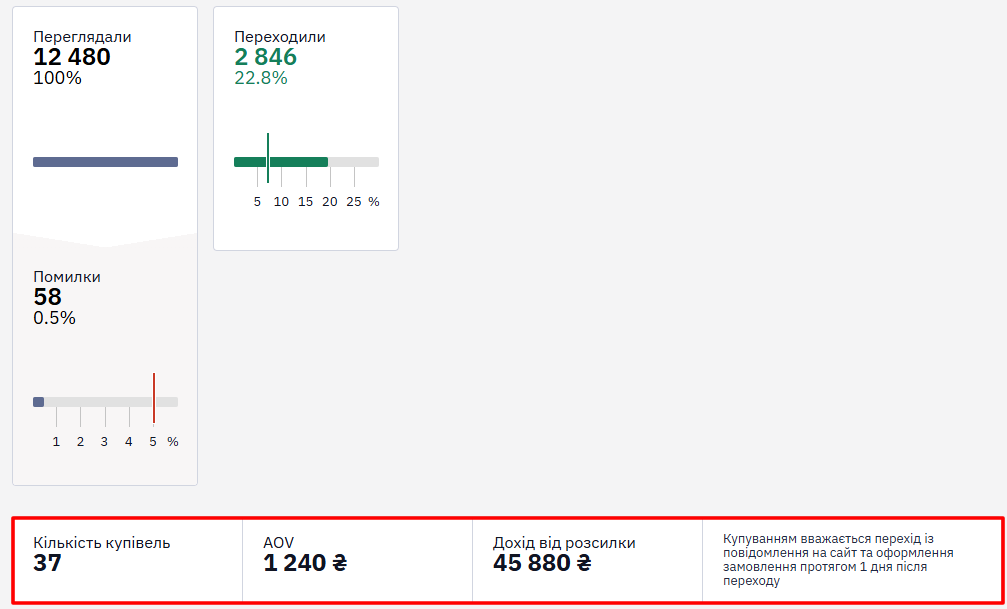This screenshot has width=1007, height=609.
Task: Click the Переглядали count 12 480
Action: (x=72, y=57)
